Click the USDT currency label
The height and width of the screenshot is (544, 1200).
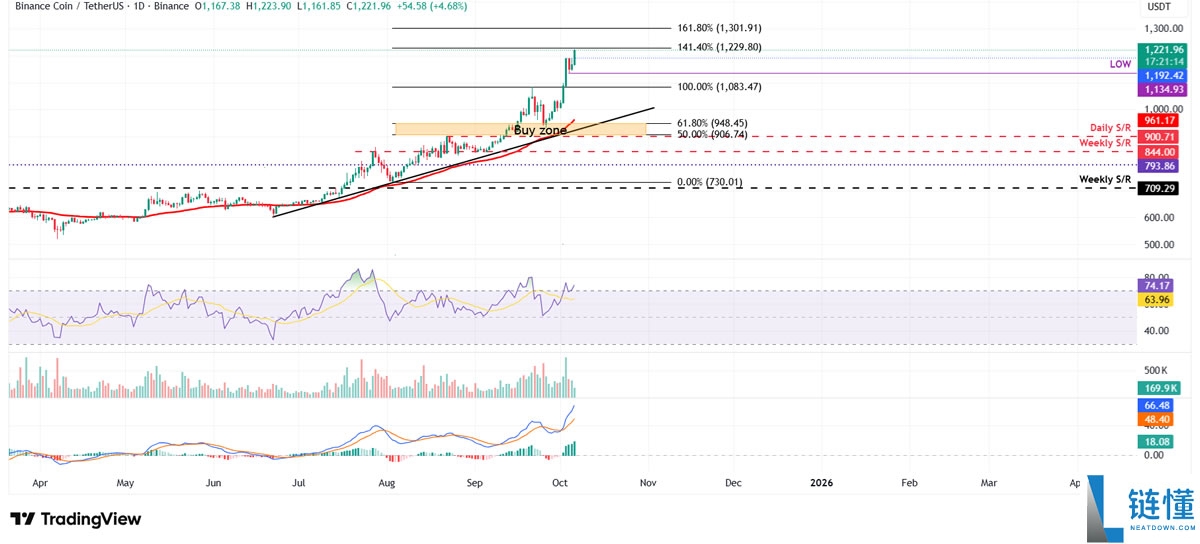pos(1158,7)
